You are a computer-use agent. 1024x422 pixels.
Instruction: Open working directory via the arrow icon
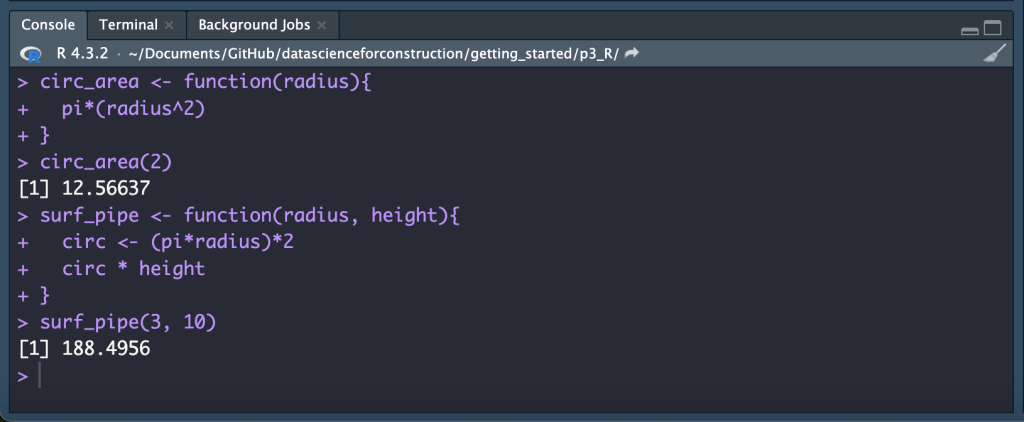[x=631, y=53]
